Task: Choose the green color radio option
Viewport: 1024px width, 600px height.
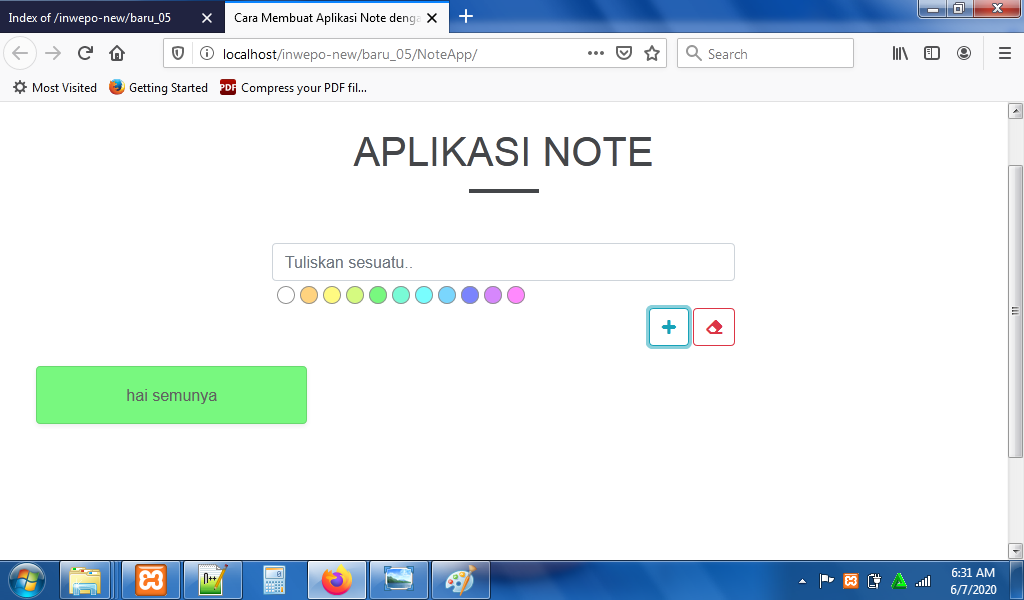Action: [378, 295]
